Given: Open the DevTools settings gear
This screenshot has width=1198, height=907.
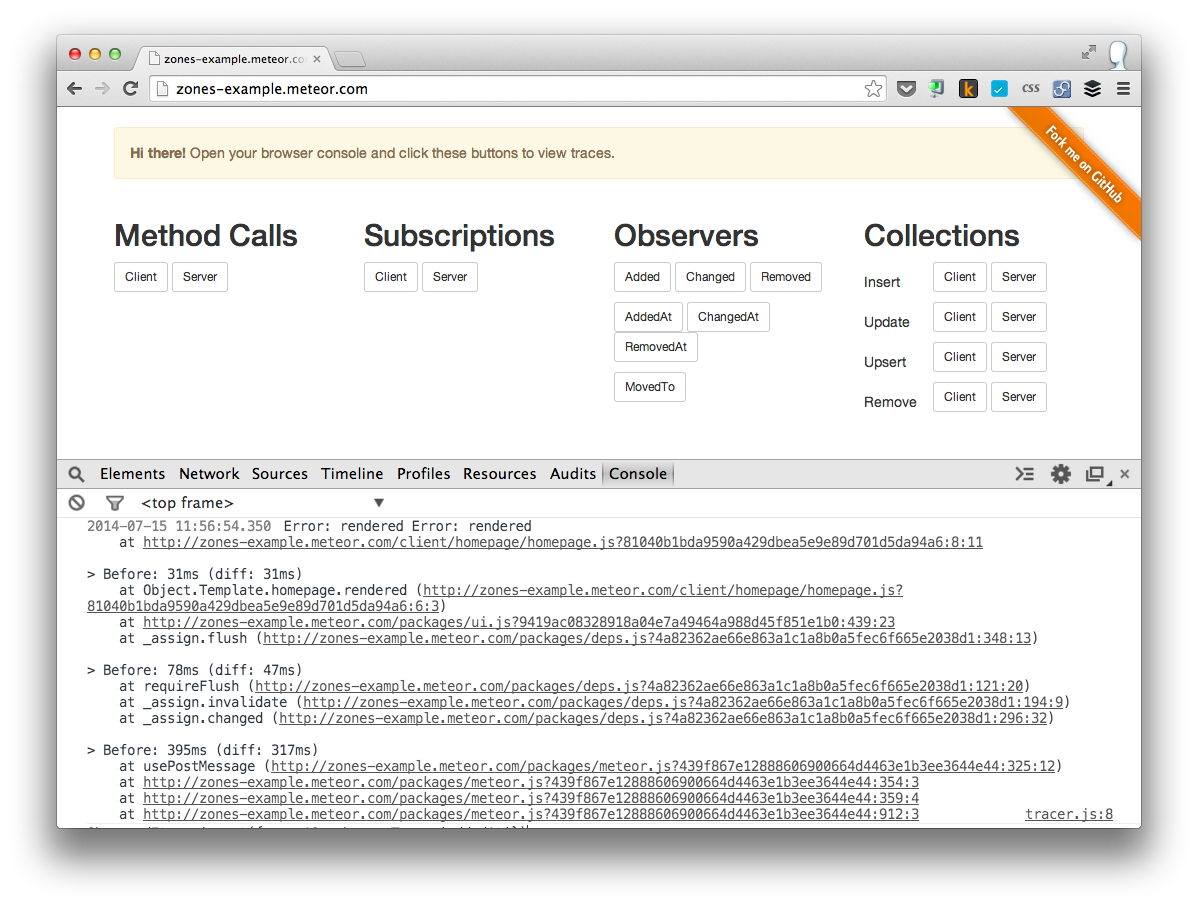Looking at the screenshot, I should pos(1060,474).
